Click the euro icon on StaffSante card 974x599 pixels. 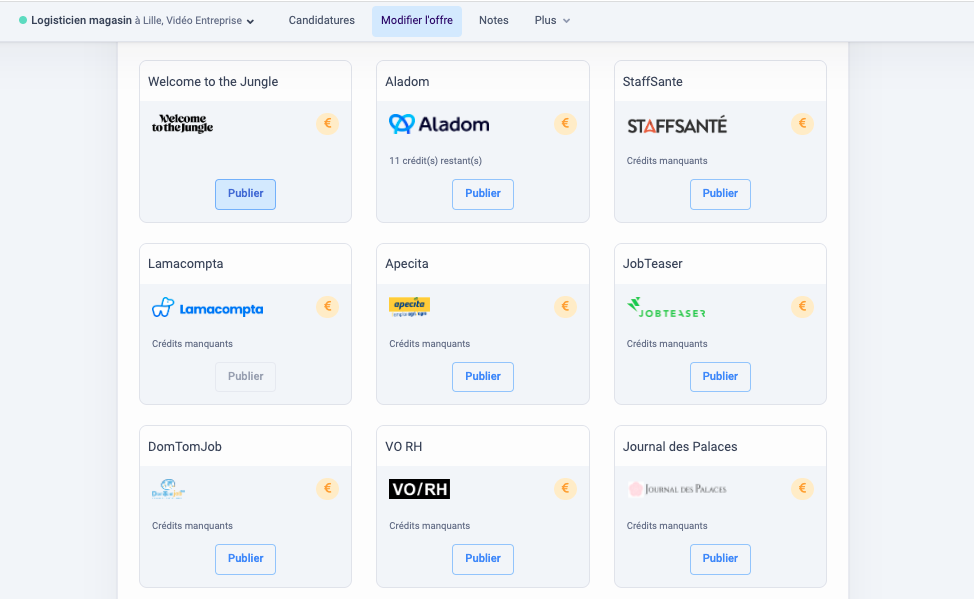[x=802, y=124]
